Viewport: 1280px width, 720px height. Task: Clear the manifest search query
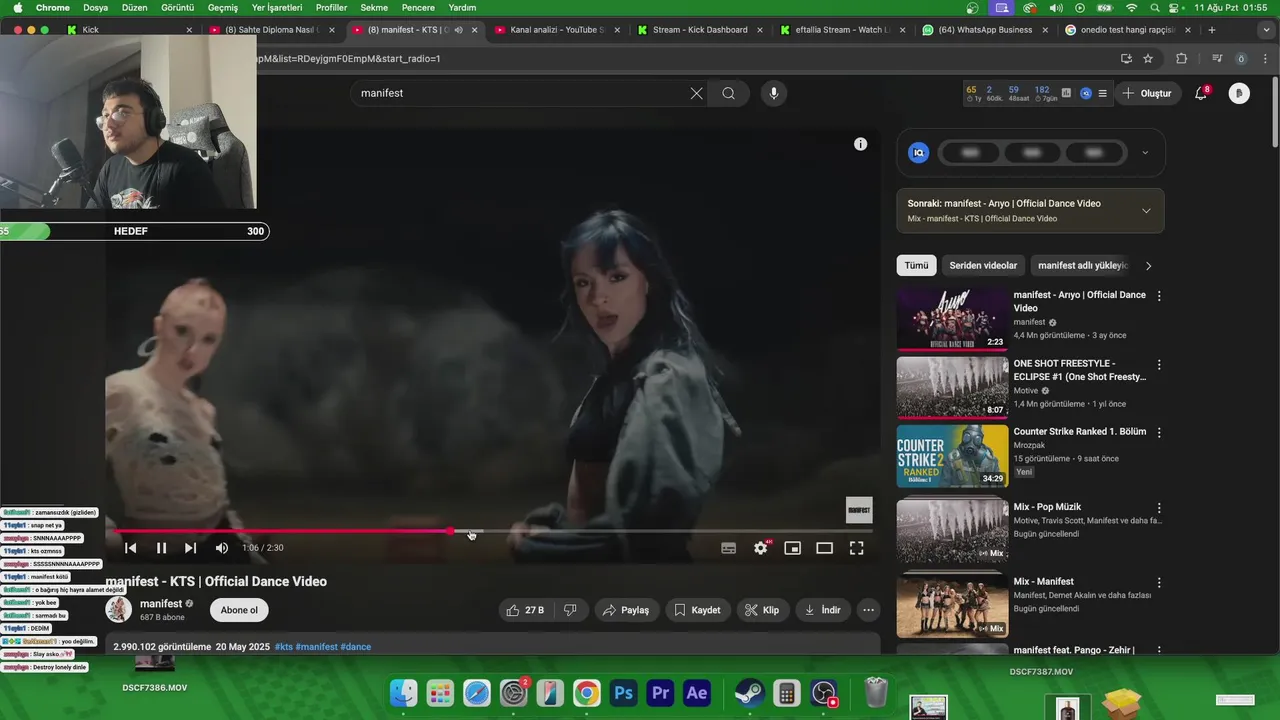[696, 93]
